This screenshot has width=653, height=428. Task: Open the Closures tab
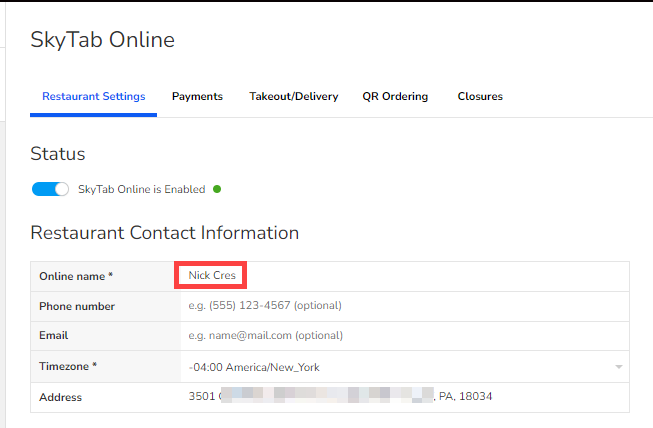[x=480, y=97]
